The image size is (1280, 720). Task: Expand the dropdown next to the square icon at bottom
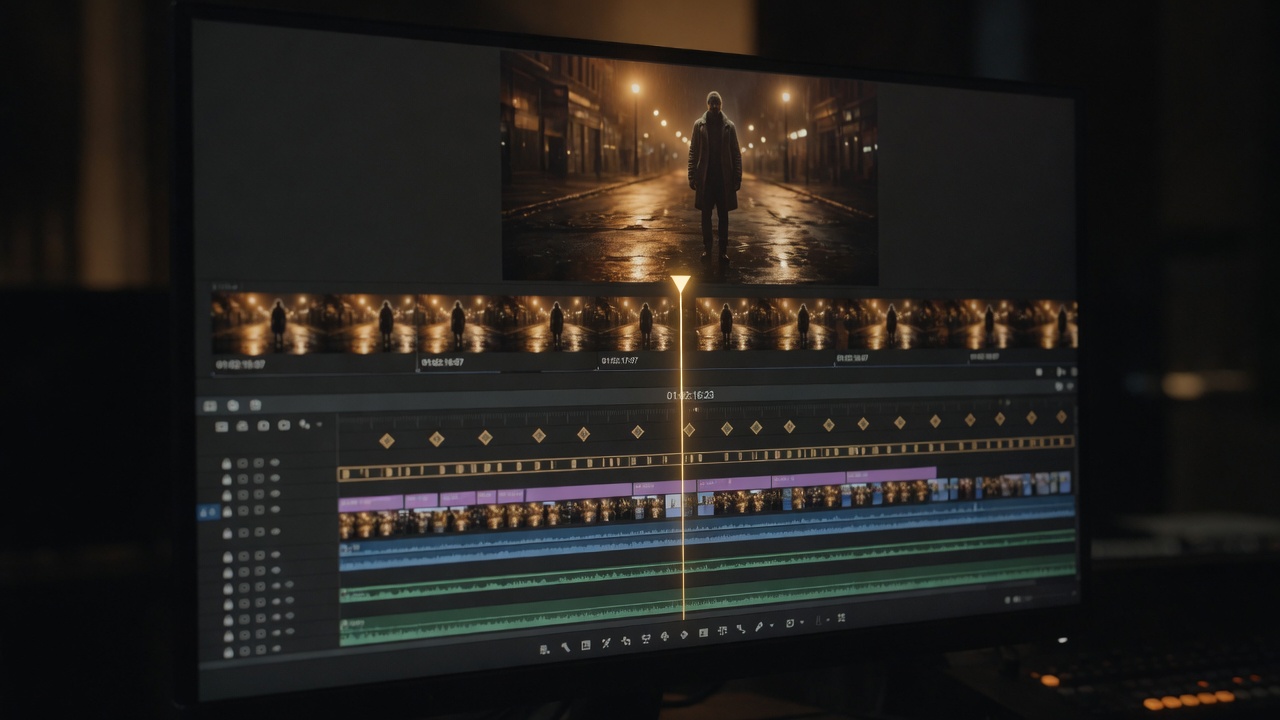[x=802, y=622]
